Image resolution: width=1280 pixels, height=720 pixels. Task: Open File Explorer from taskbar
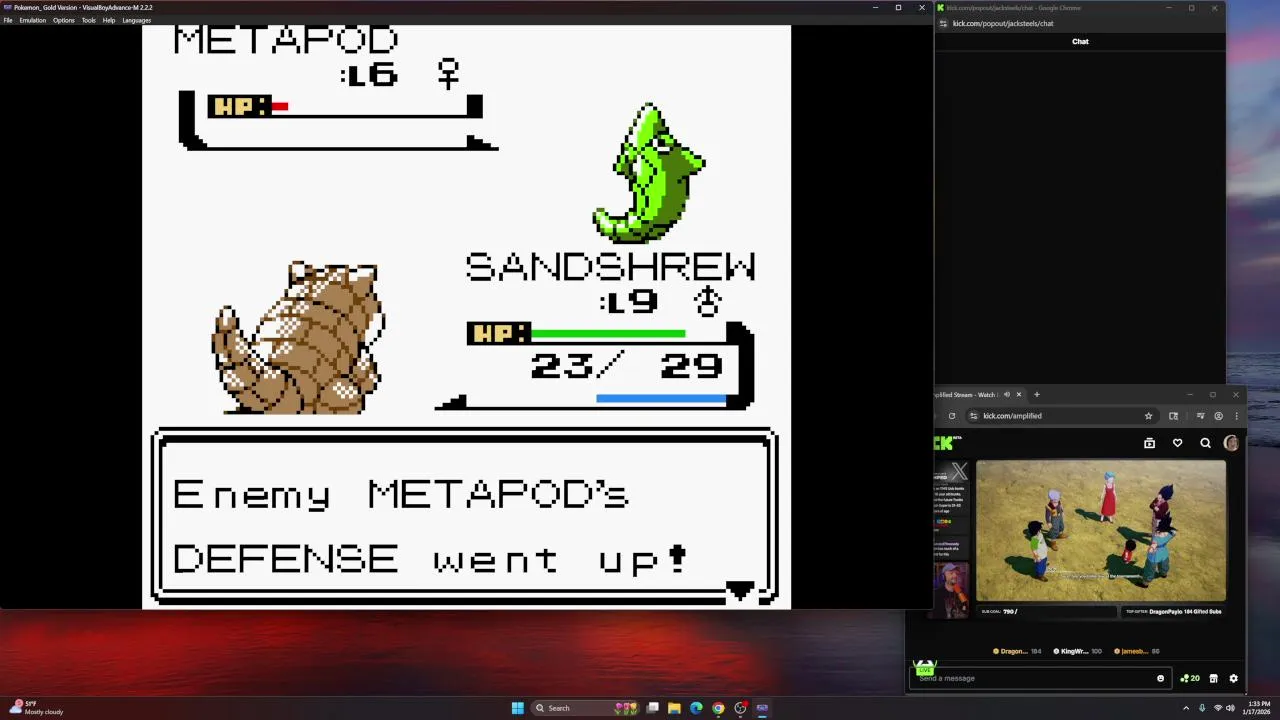(675, 708)
